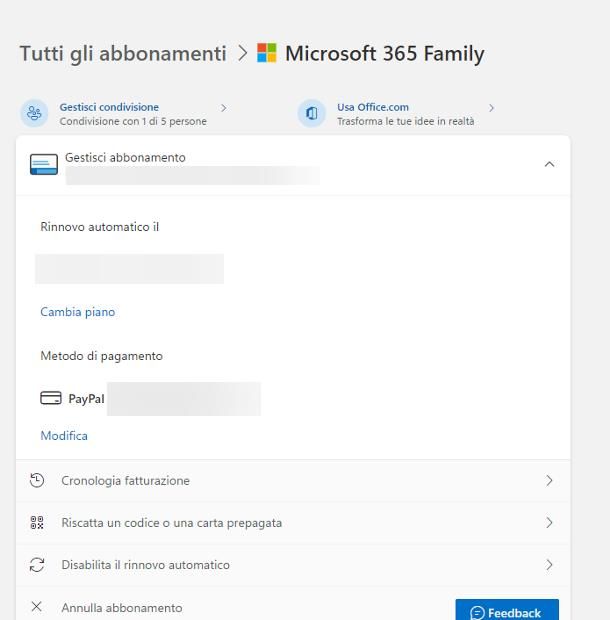Click the Feedback speech bubble icon
Viewport: 610px width, 620px height.
pos(477,613)
